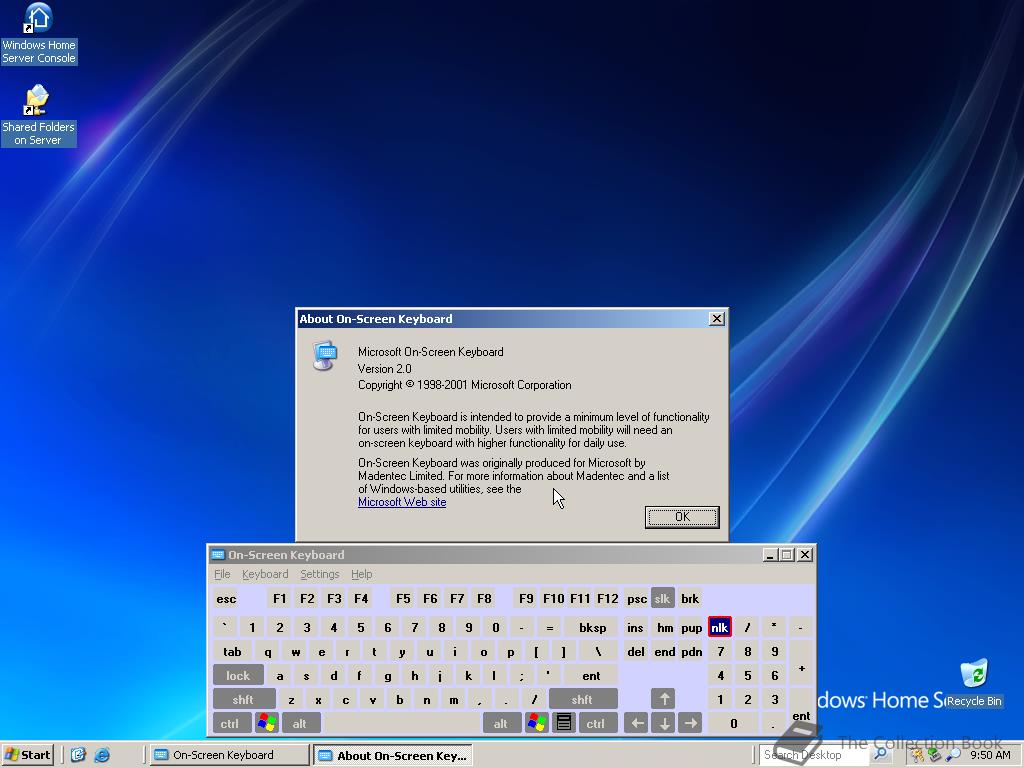
Task: Launch Internet Explorer from quick launch
Action: 102,755
